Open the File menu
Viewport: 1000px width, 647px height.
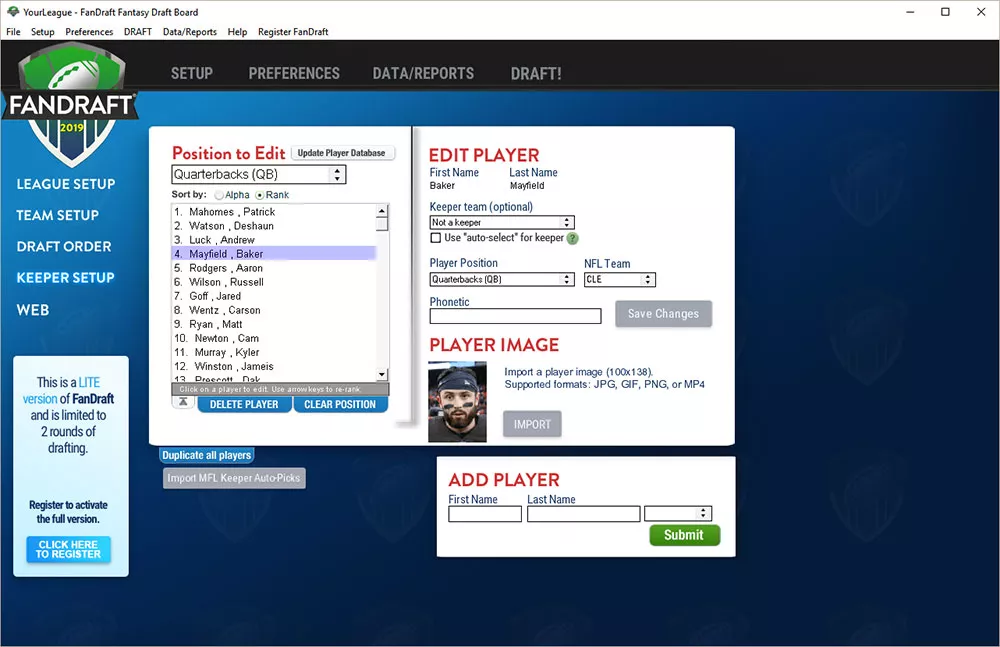[x=13, y=32]
